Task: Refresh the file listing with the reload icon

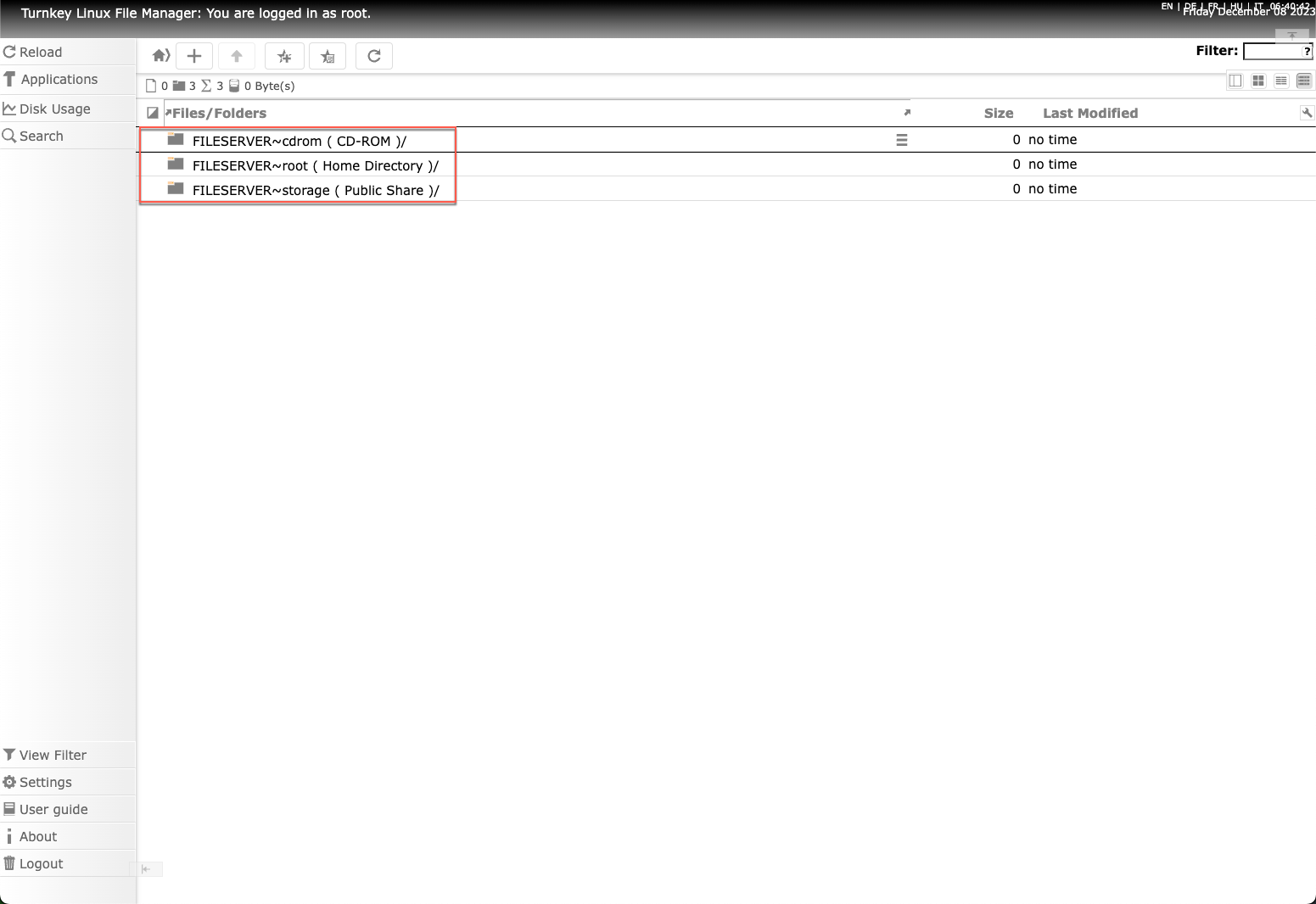Action: [373, 55]
